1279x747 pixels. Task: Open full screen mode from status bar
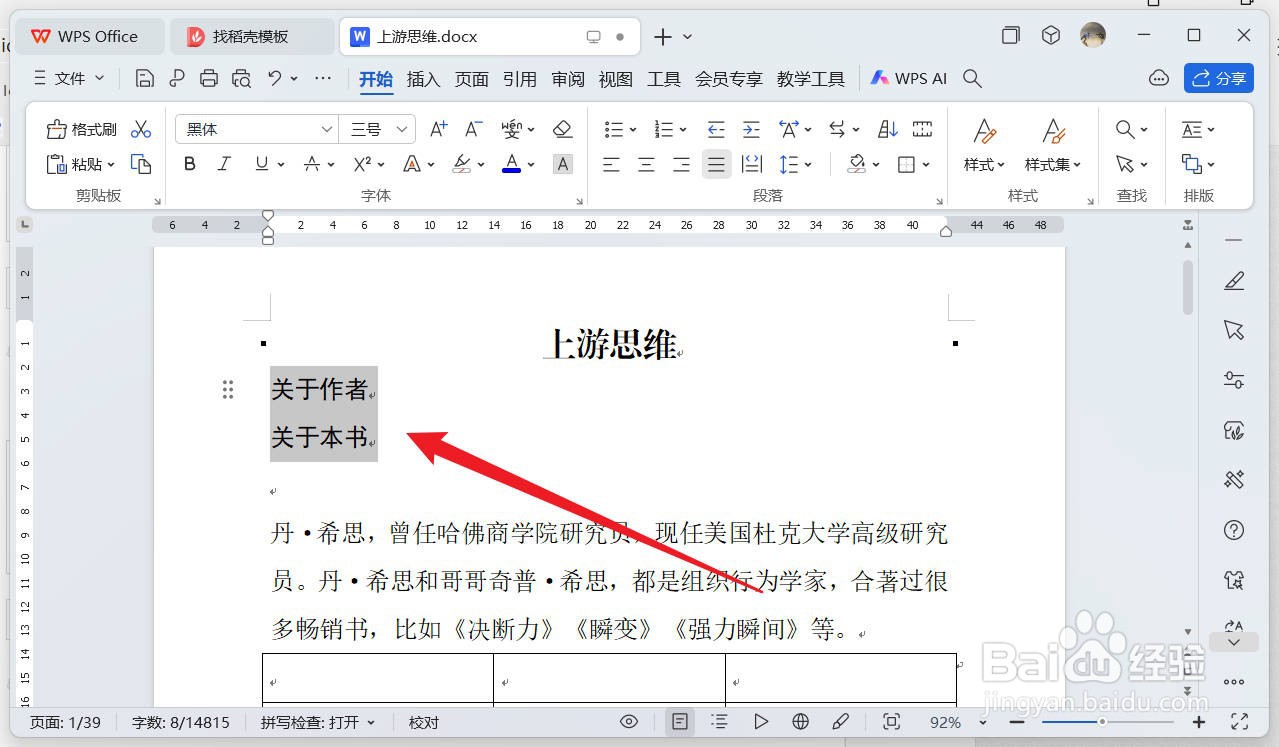[1239, 721]
